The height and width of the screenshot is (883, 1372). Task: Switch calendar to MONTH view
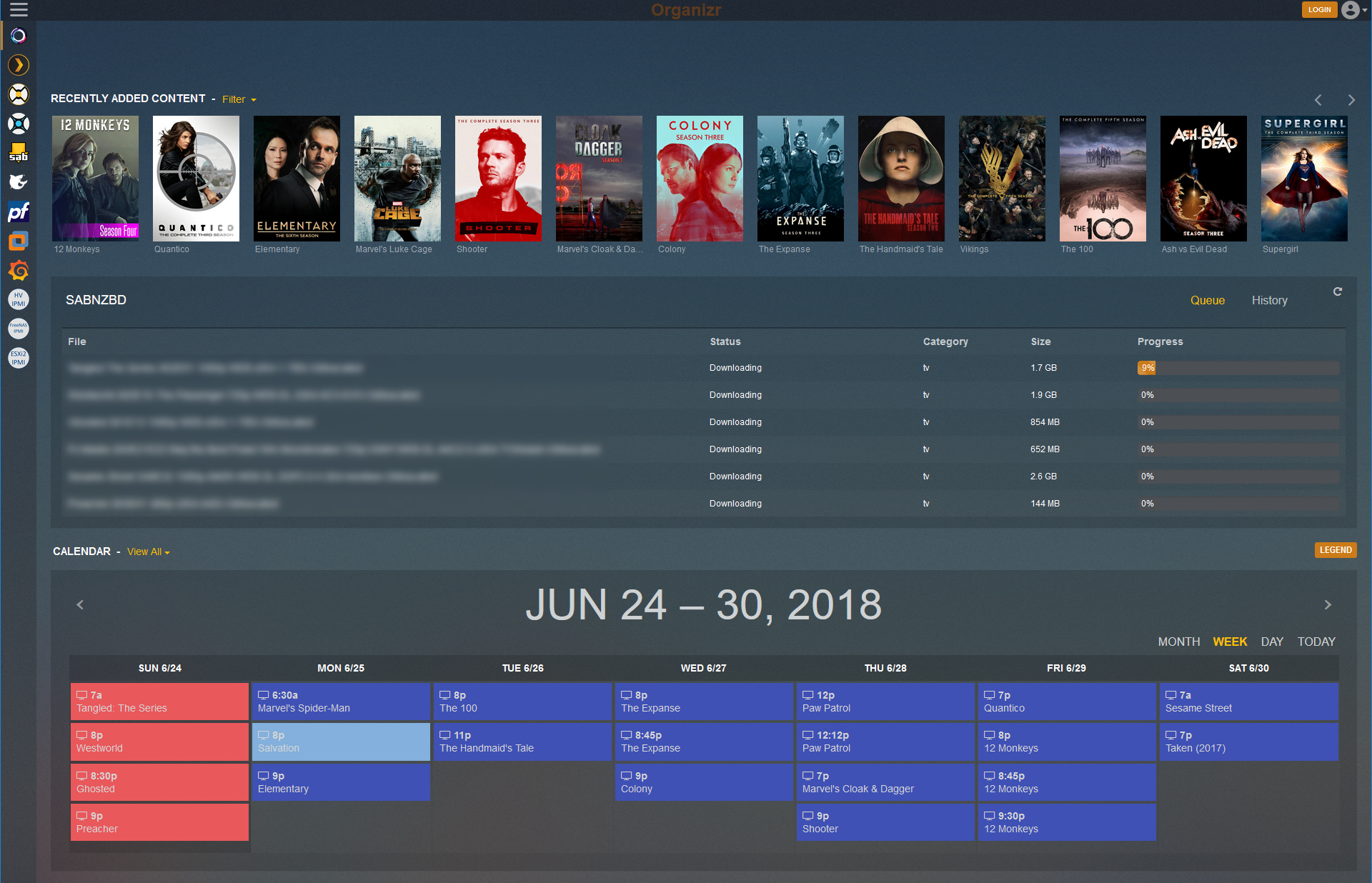pos(1178,642)
